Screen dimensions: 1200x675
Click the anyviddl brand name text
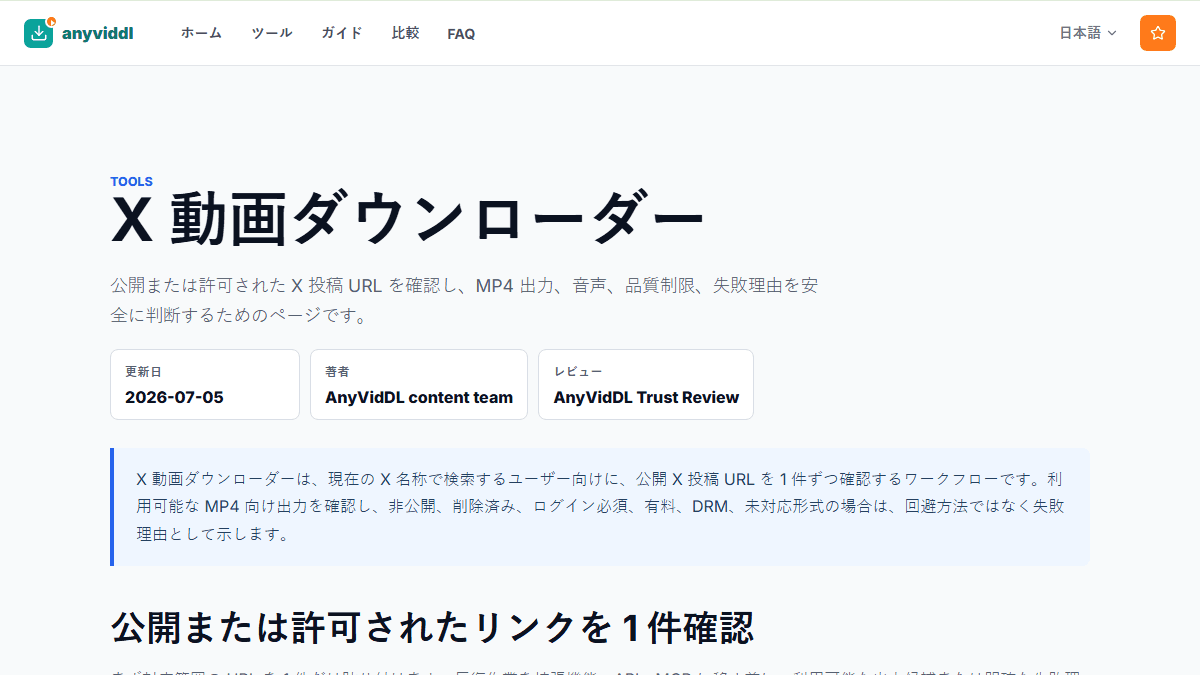(x=97, y=33)
